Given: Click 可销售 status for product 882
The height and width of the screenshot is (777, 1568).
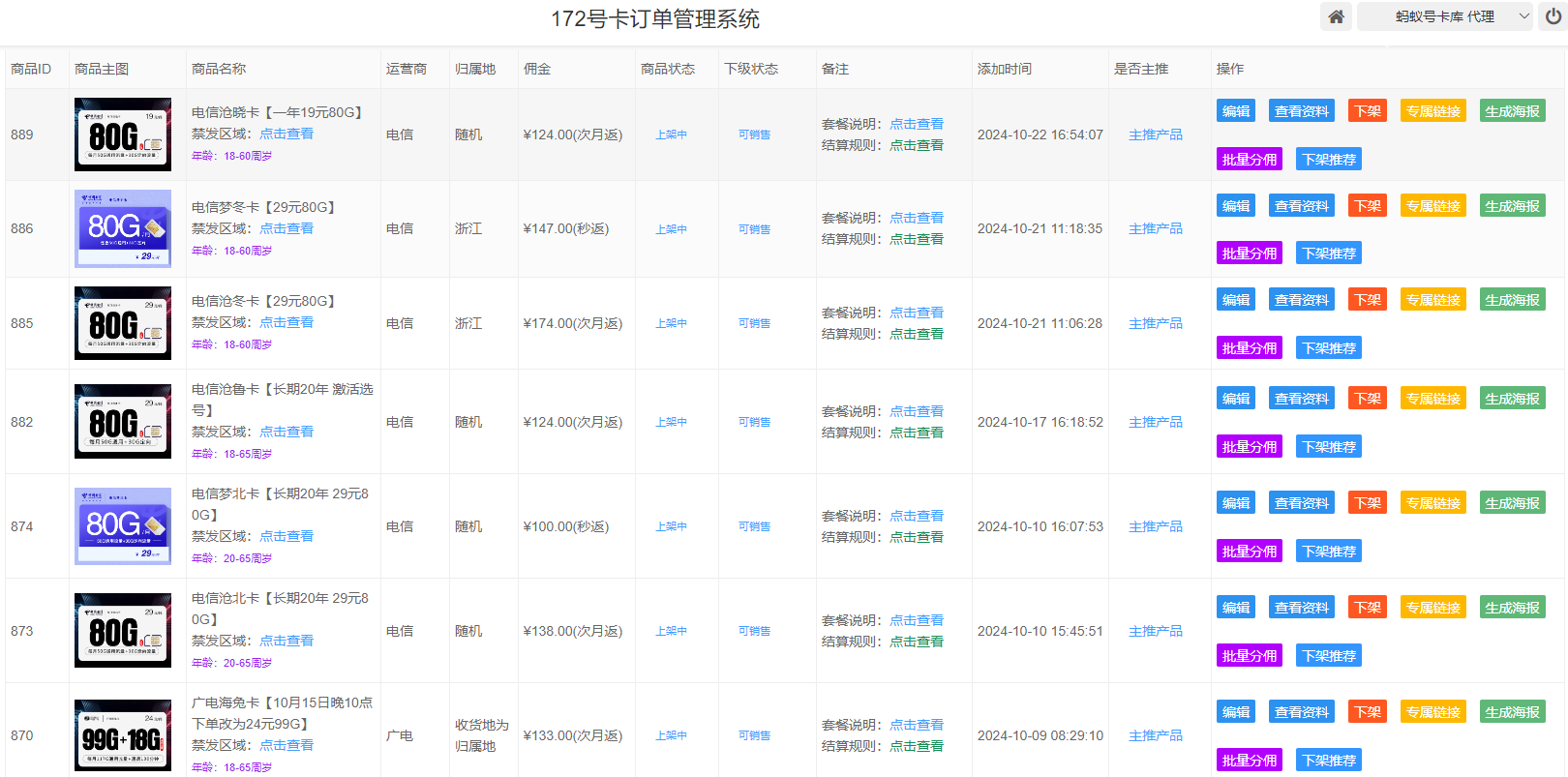Looking at the screenshot, I should pos(754,422).
